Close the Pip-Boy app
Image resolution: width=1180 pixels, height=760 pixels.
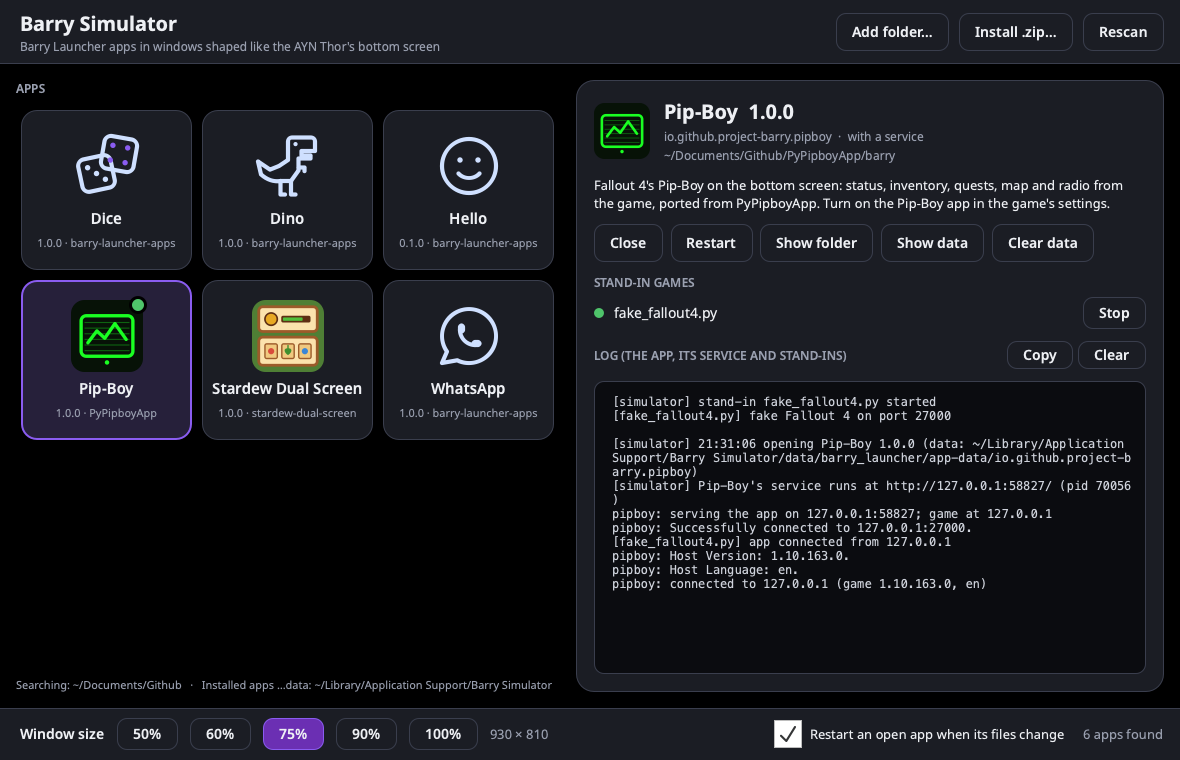[628, 243]
